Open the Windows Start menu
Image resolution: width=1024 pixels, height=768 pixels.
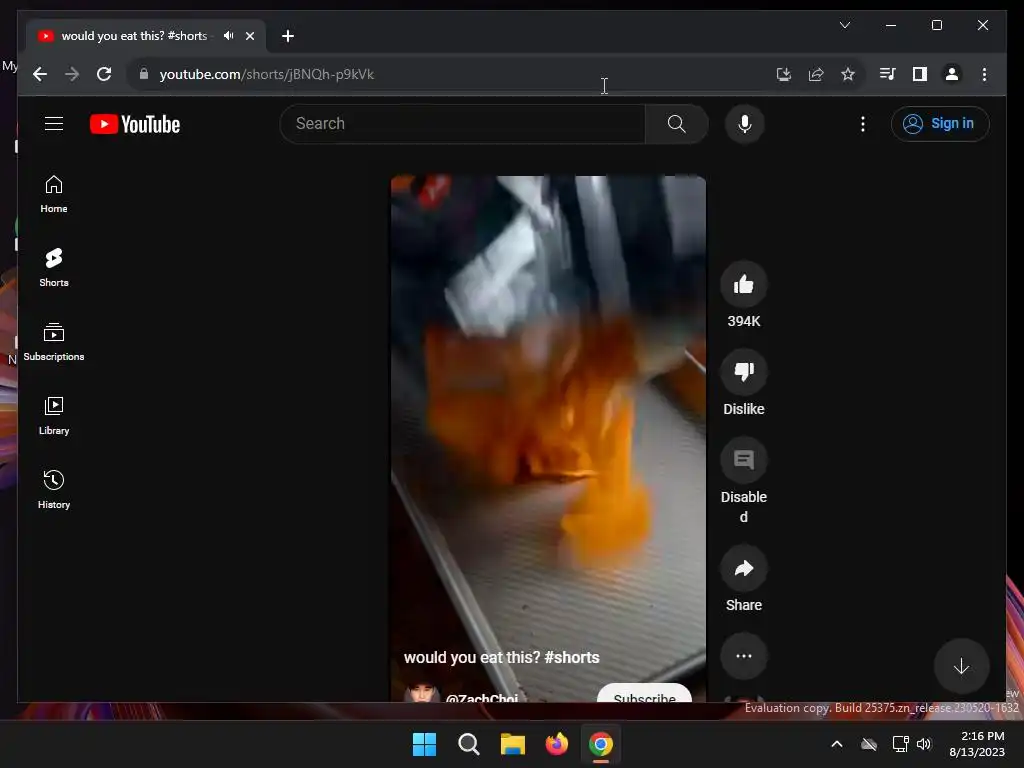click(x=424, y=744)
